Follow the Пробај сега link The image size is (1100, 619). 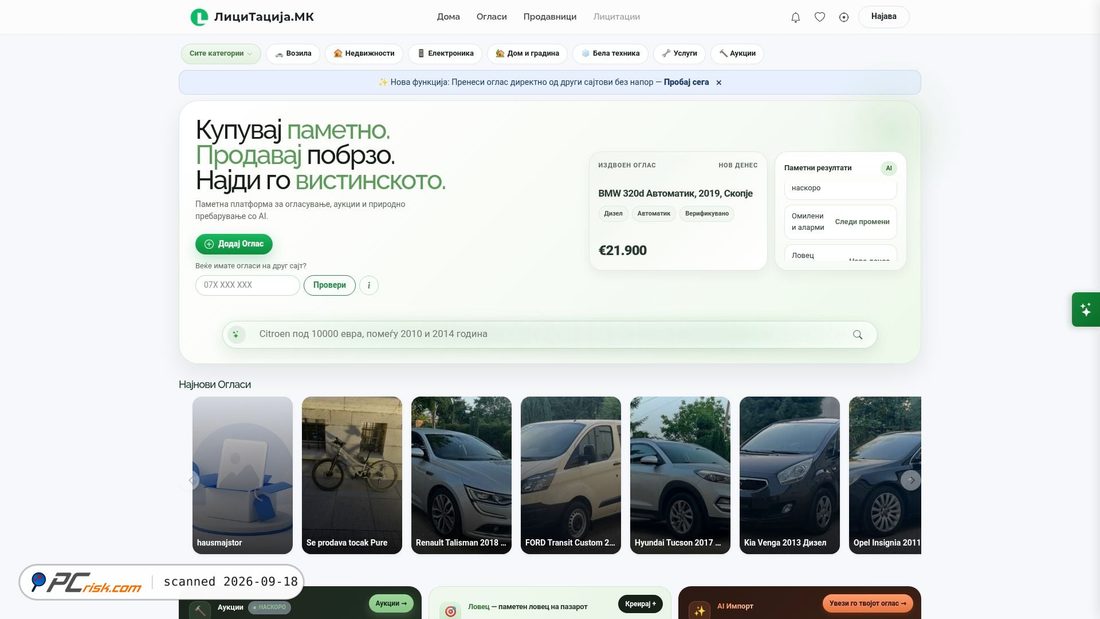point(686,83)
